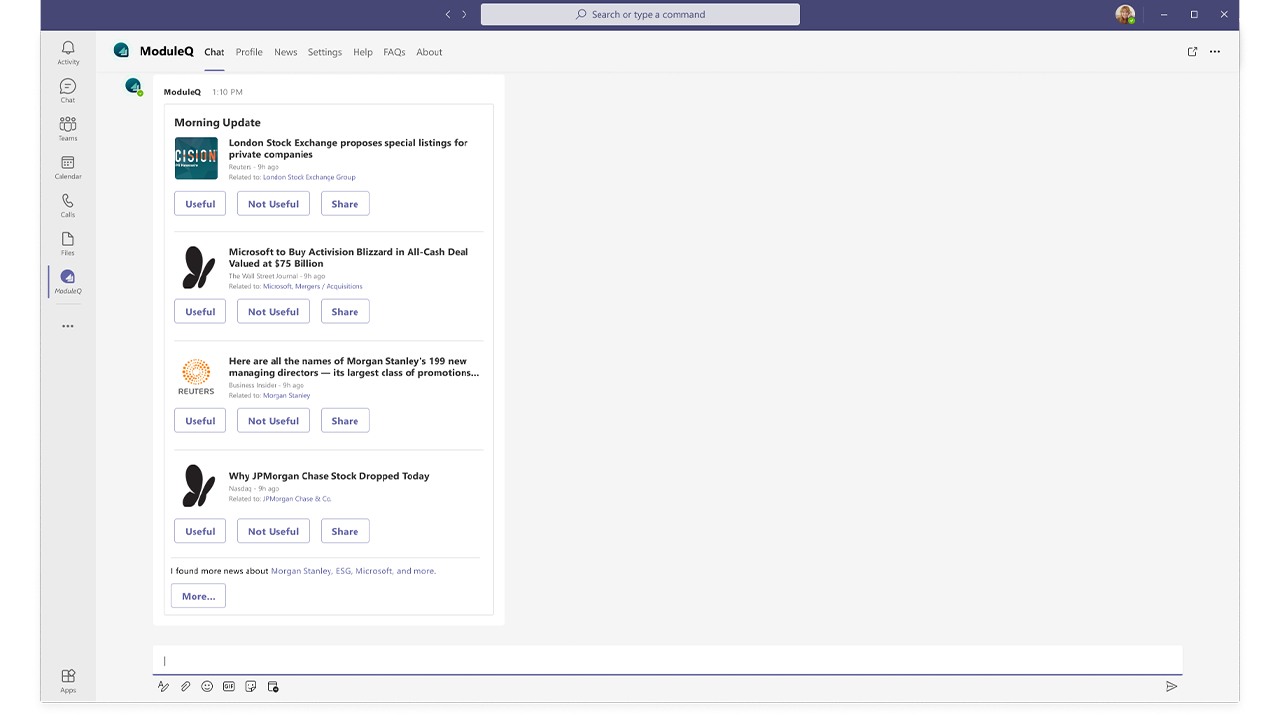Mark JPMorgan Chase story Not Useful
Screen dimensions: 1280x720
point(273,531)
